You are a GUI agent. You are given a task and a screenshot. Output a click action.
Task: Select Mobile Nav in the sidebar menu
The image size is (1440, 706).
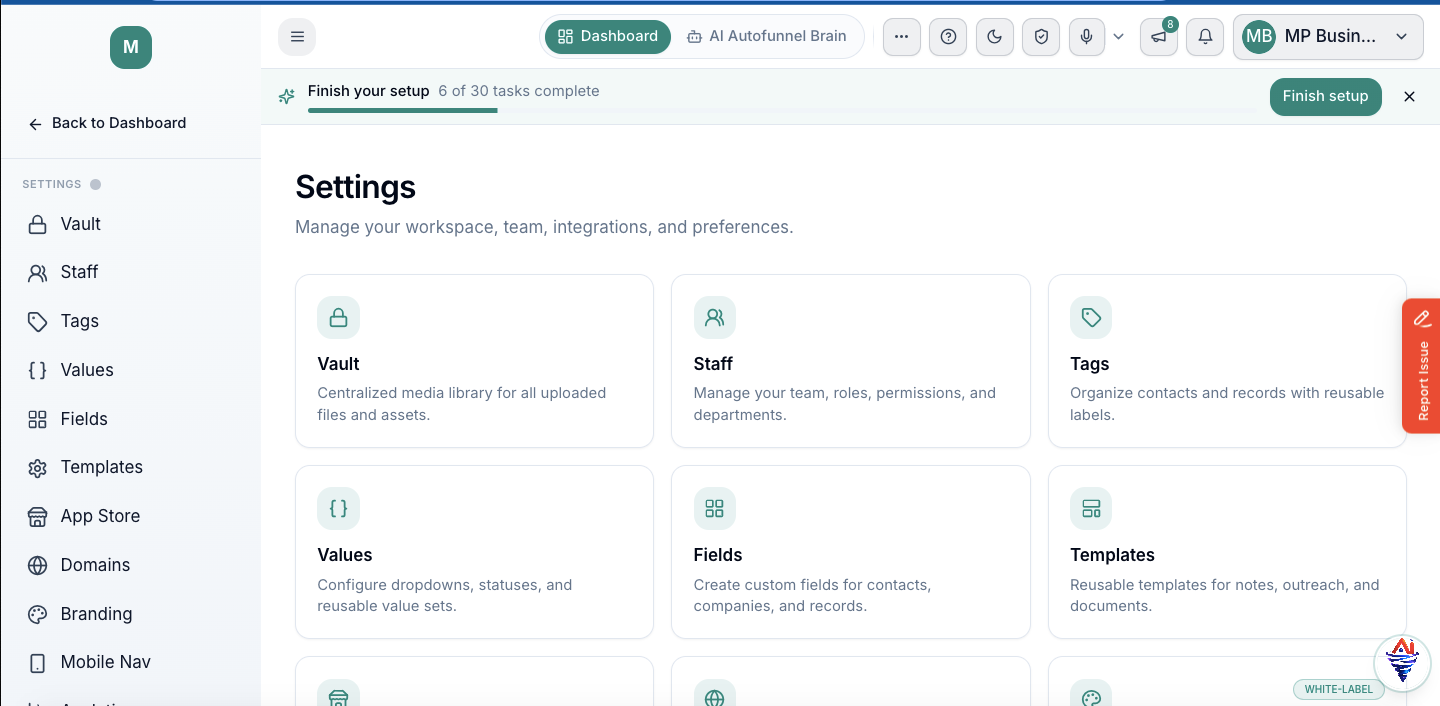tap(130, 662)
